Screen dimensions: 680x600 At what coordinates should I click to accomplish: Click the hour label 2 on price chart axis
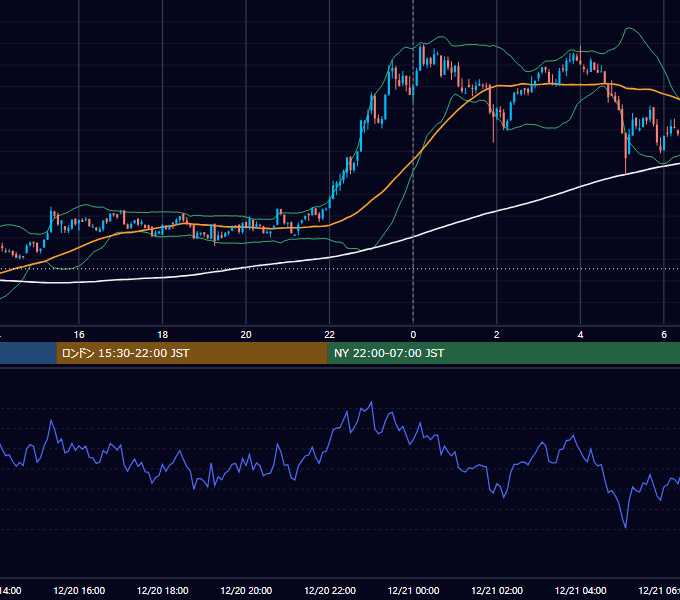coord(497,335)
